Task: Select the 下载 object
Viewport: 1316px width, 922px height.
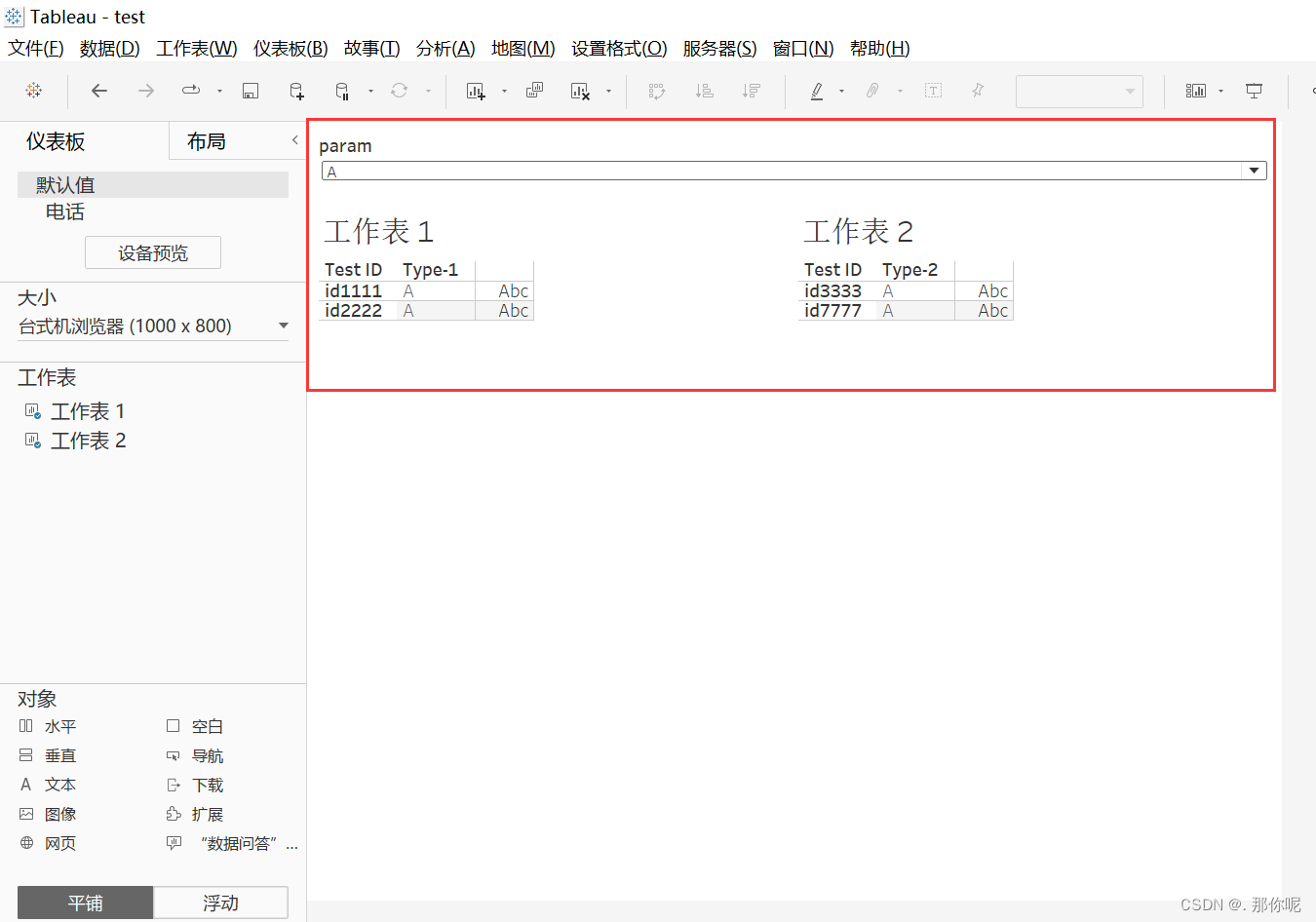Action: (195, 785)
